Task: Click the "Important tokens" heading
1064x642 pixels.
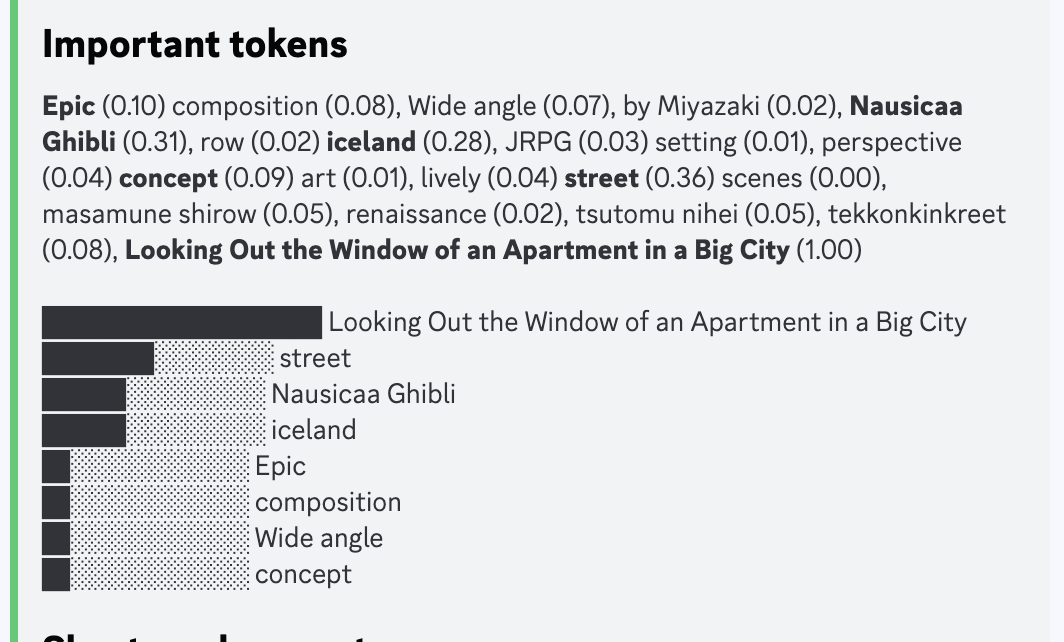Action: (195, 45)
